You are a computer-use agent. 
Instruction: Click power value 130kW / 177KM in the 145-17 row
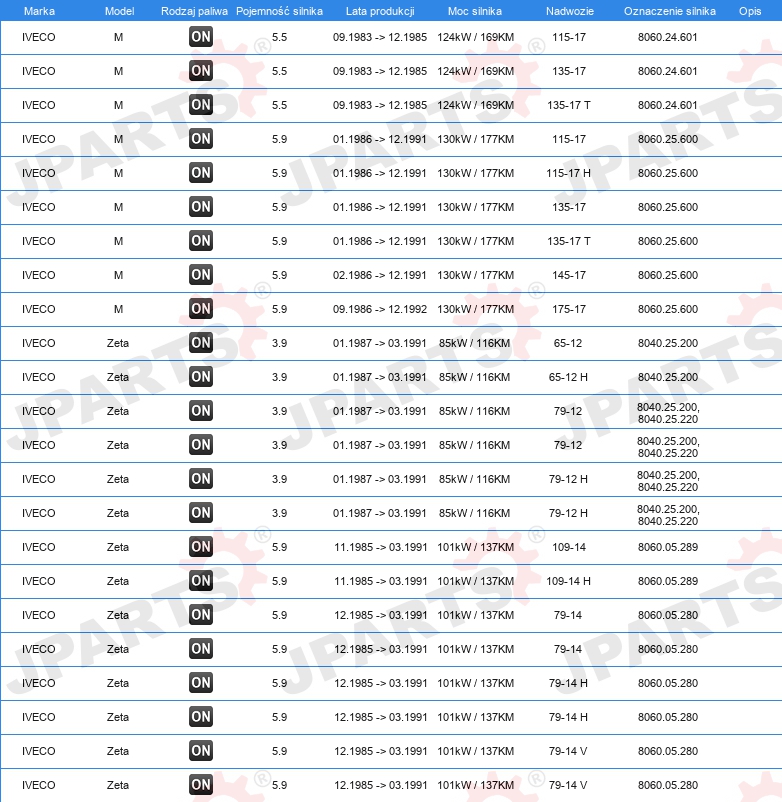tap(475, 275)
